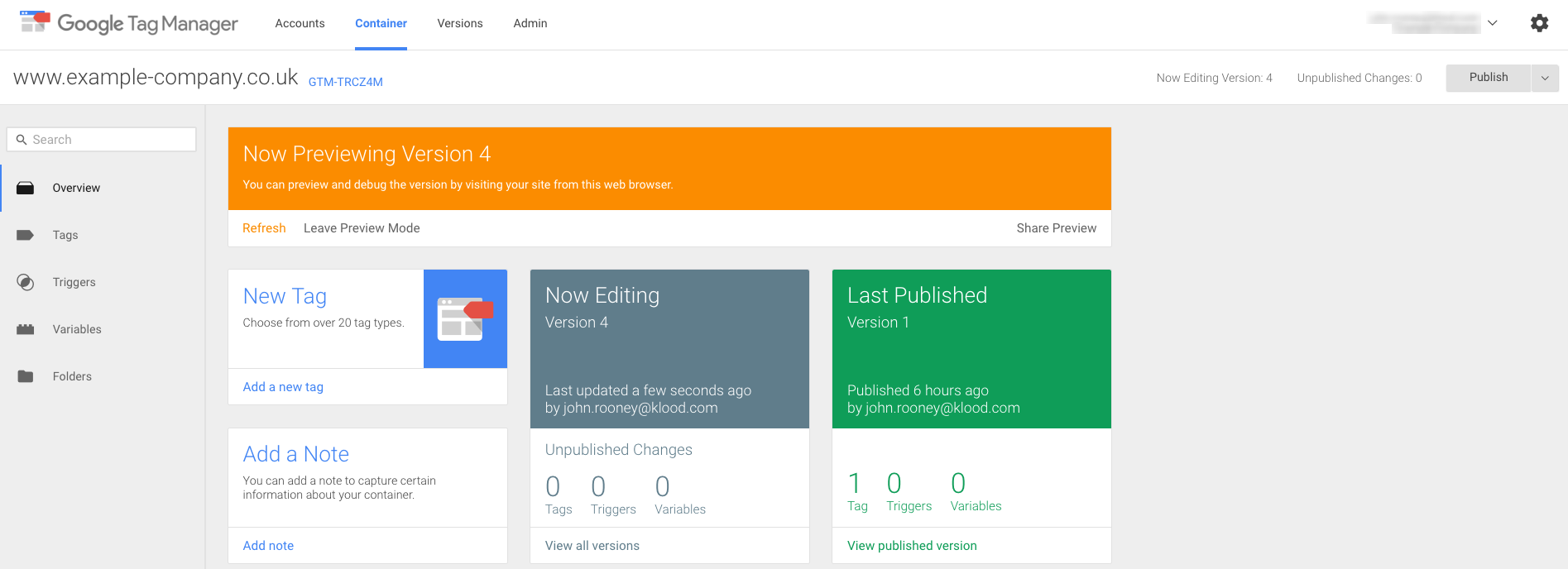Screen dimensions: 1568x569
Task: Expand the Publish dropdown arrow
Action: pyautogui.click(x=1545, y=78)
